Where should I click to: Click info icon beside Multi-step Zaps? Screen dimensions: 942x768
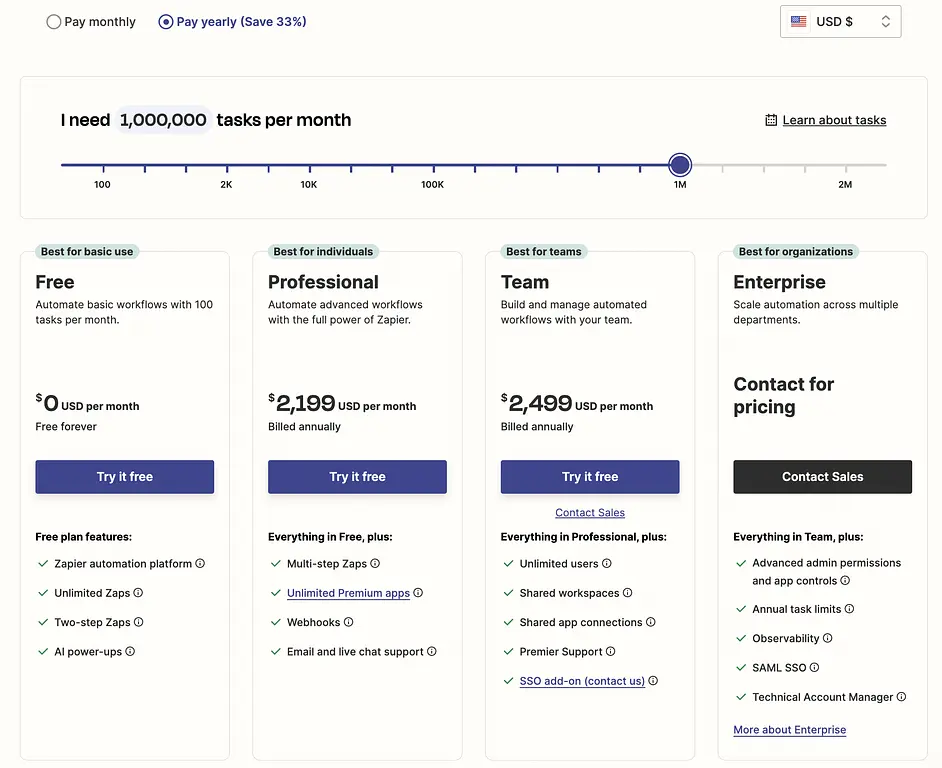pyautogui.click(x=375, y=564)
